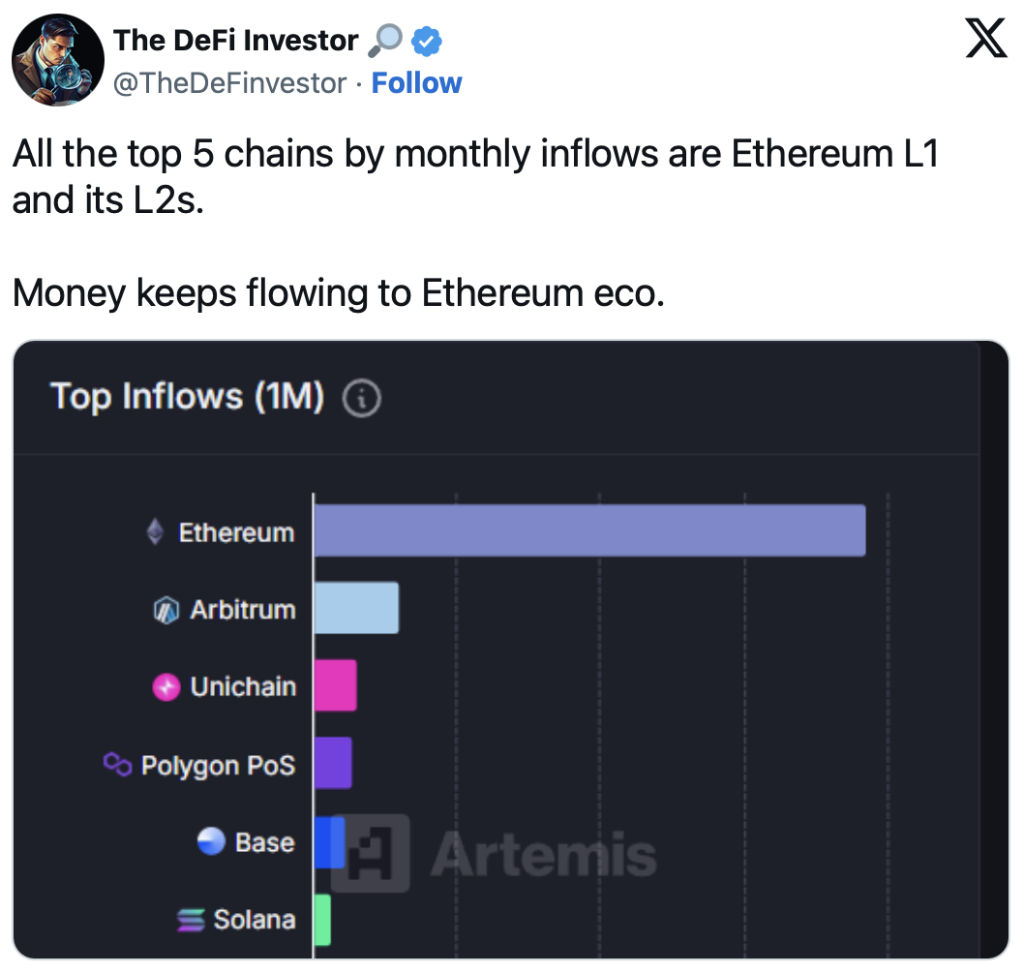
Task: Open The DeFi Investor profile avatar
Action: pos(57,60)
